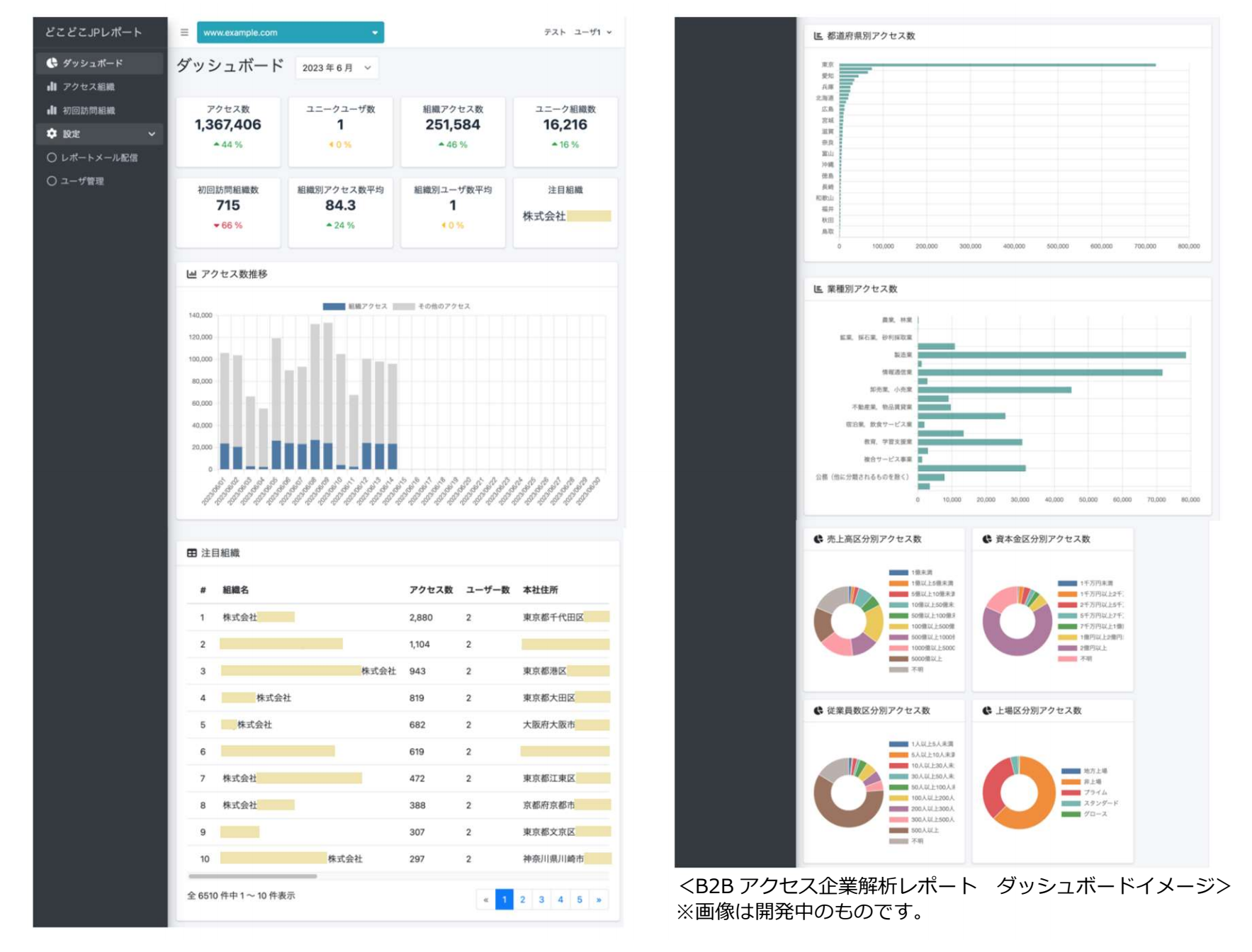Click the hamburger menu icon beside the site selector

point(184,33)
